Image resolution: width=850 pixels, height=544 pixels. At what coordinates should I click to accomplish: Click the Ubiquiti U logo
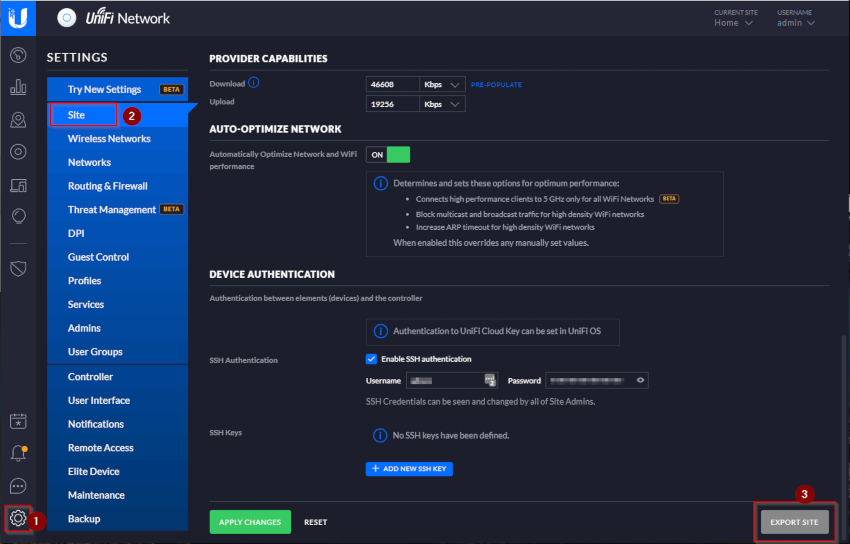[x=18, y=18]
